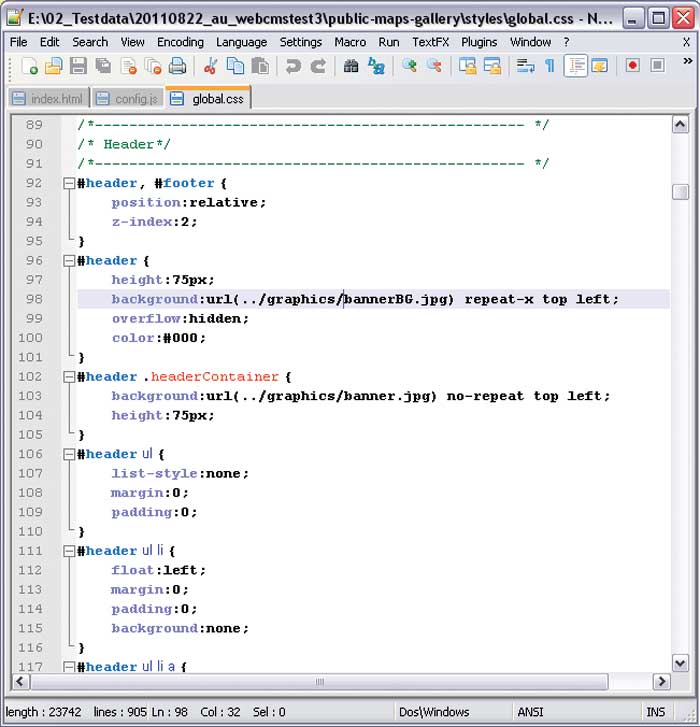700x727 pixels.
Task: Collapse the #header, #footer block fold marker
Action: [x=69, y=183]
